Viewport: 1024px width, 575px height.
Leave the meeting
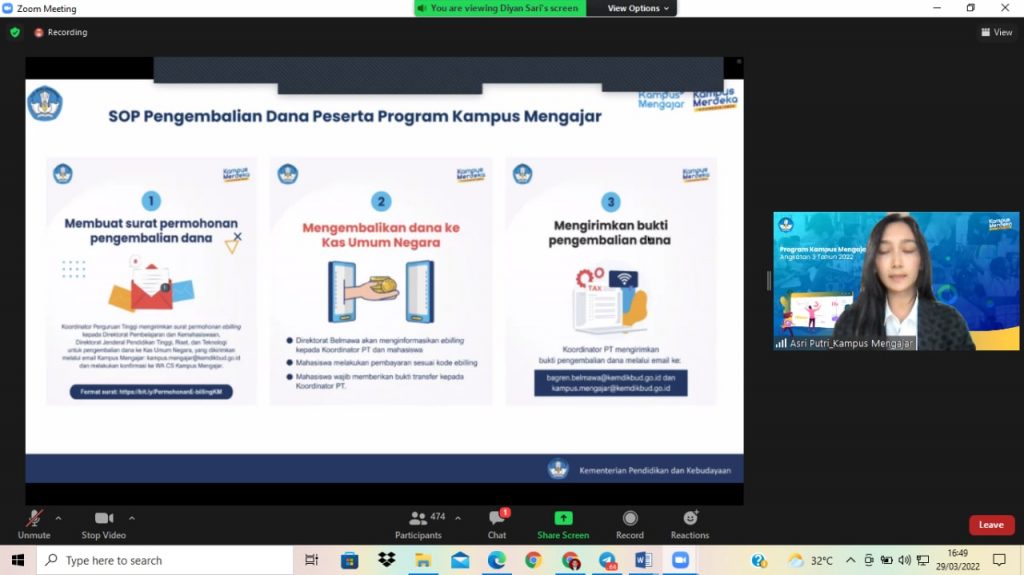click(990, 525)
